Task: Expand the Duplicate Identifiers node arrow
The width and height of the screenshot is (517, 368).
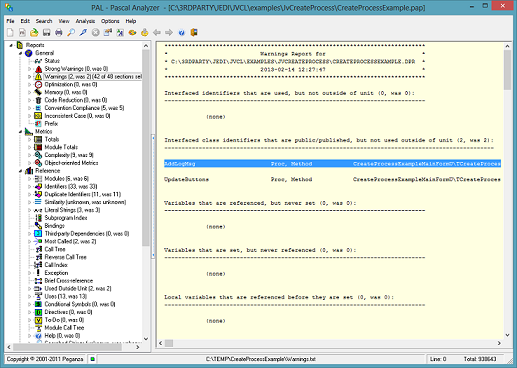Action: pyautogui.click(x=29, y=194)
